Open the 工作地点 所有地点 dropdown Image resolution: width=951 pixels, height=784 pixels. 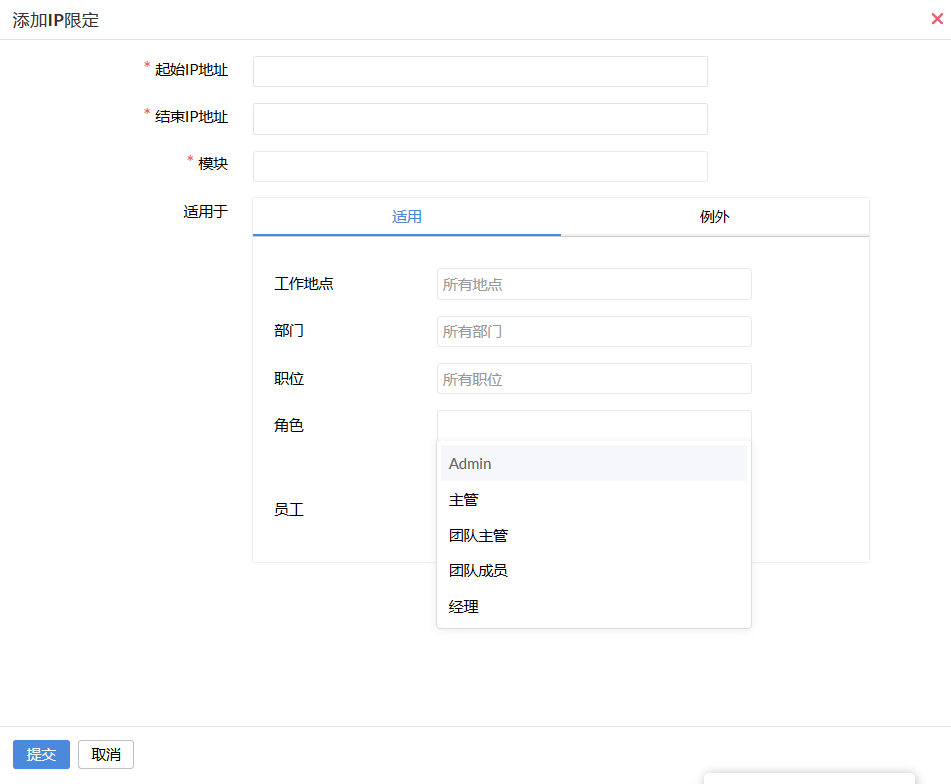[x=594, y=284]
